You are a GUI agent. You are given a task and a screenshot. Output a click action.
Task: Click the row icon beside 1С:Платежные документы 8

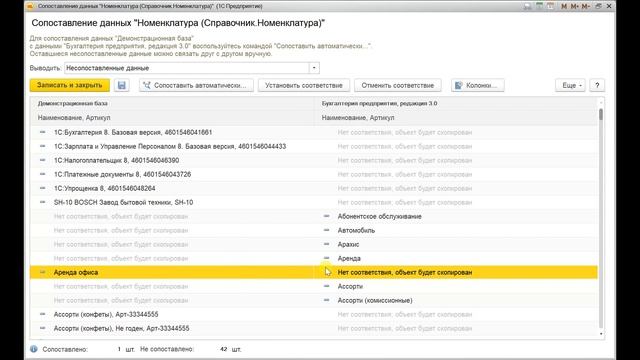42,174
